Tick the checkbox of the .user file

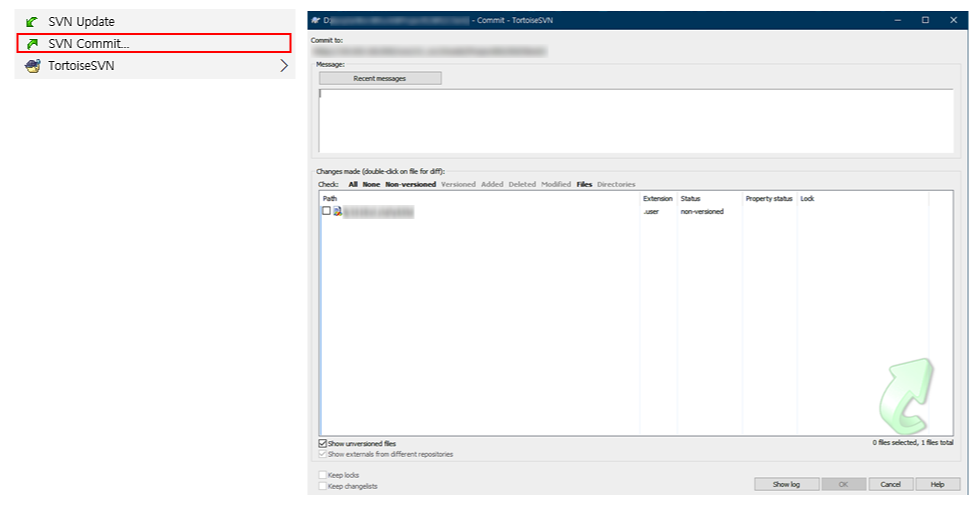326,211
